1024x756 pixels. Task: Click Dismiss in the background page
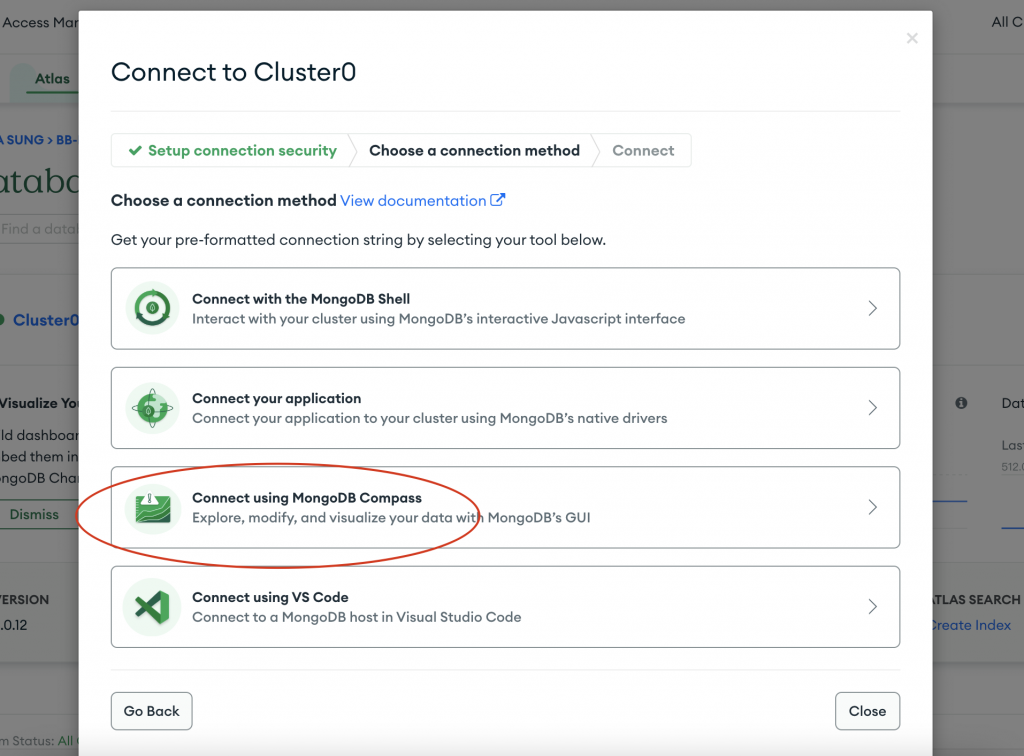pyautogui.click(x=34, y=514)
